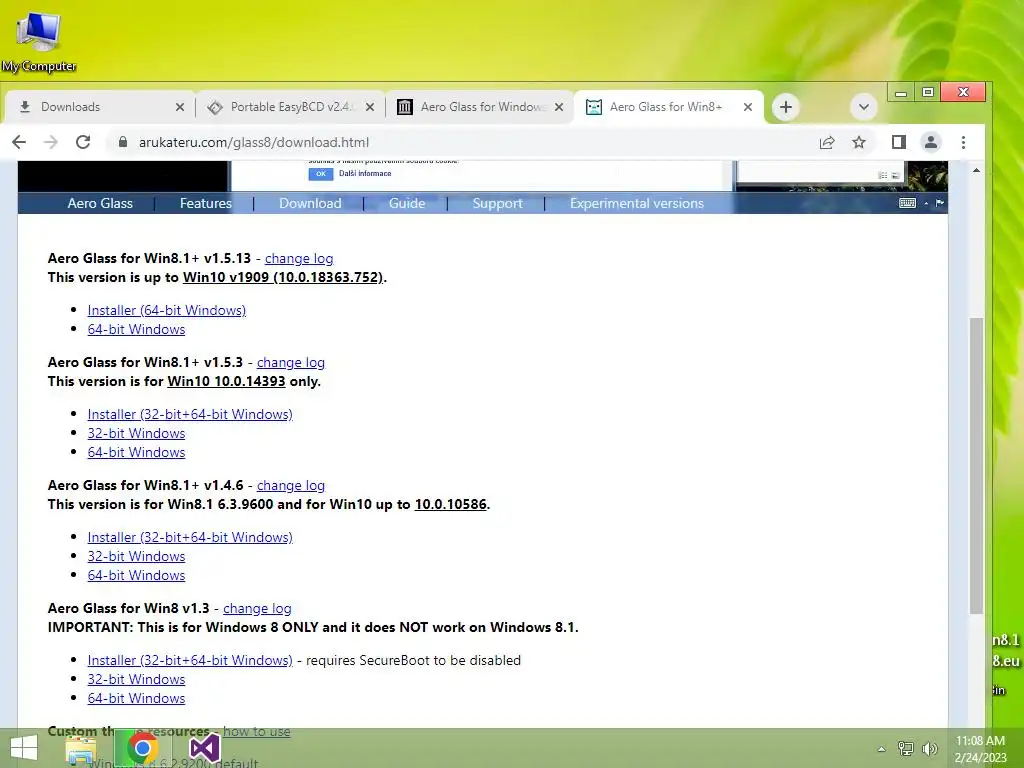This screenshot has height=768, width=1024.
Task: Open Chrome side panel
Action: point(899,142)
